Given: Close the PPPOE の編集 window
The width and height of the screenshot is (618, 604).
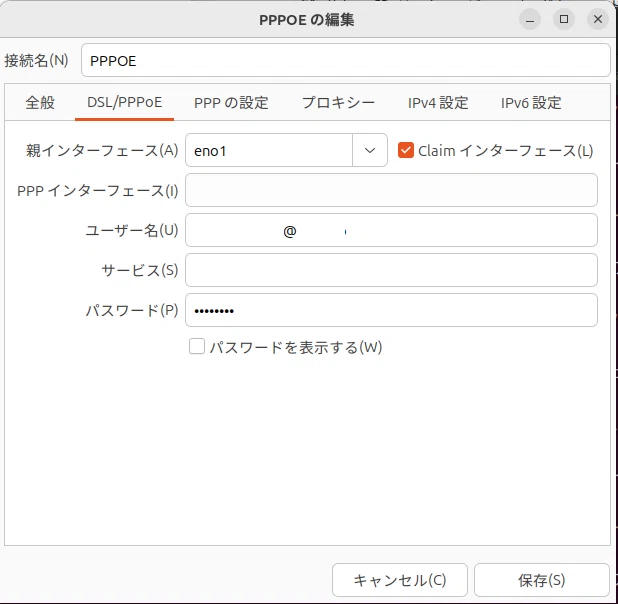Looking at the screenshot, I should click(598, 19).
